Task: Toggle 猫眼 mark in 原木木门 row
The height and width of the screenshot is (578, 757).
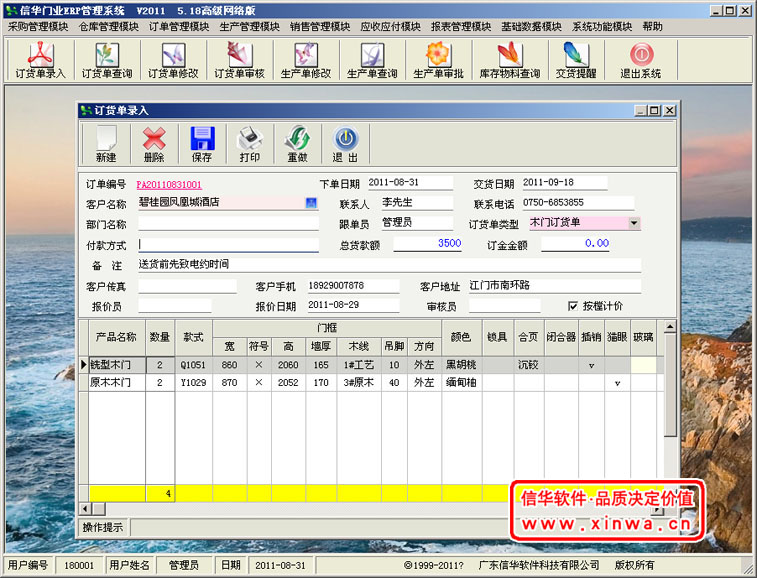Action: [x=617, y=383]
